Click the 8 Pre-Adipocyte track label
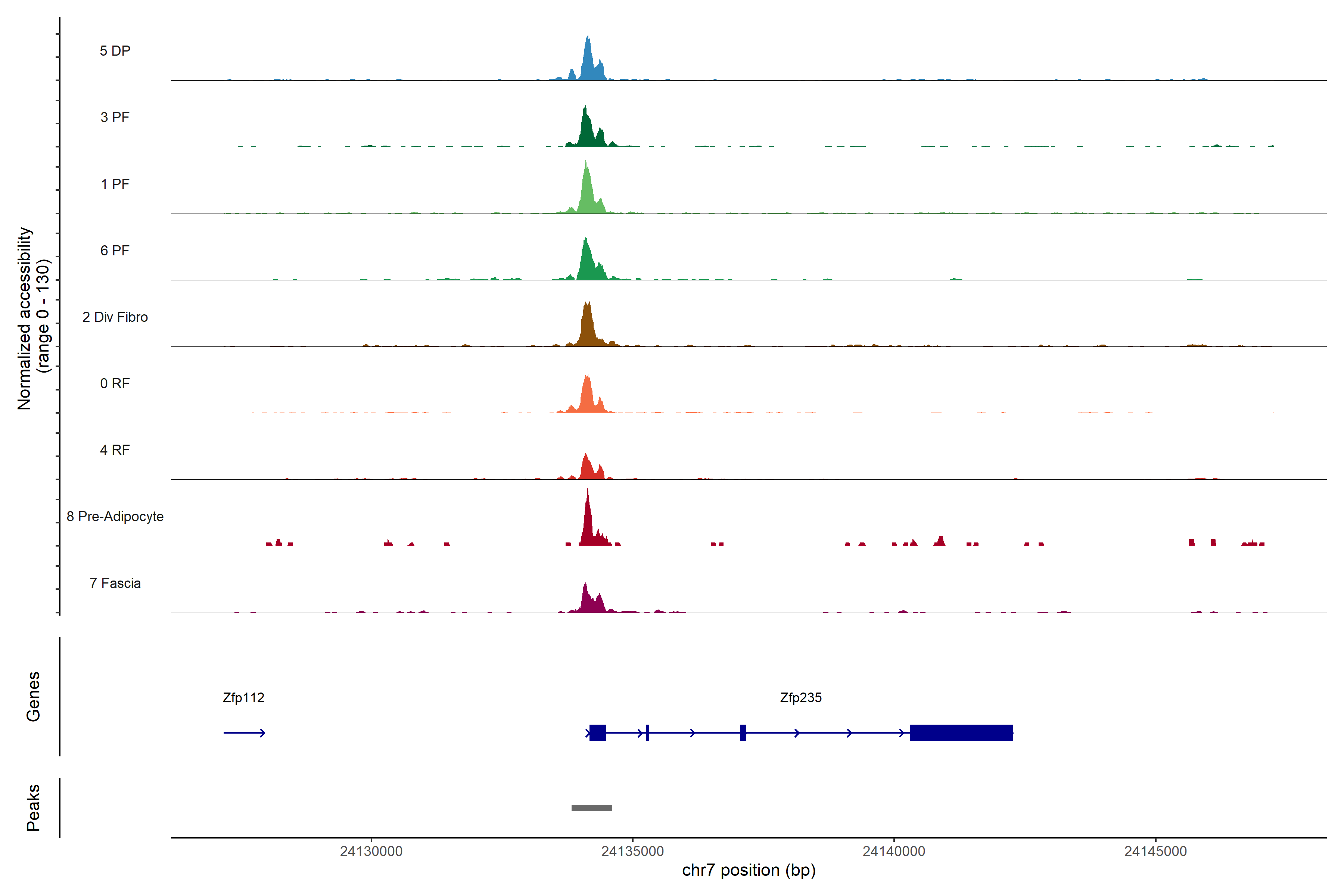Image resolution: width=1344 pixels, height=896 pixels. [x=115, y=517]
